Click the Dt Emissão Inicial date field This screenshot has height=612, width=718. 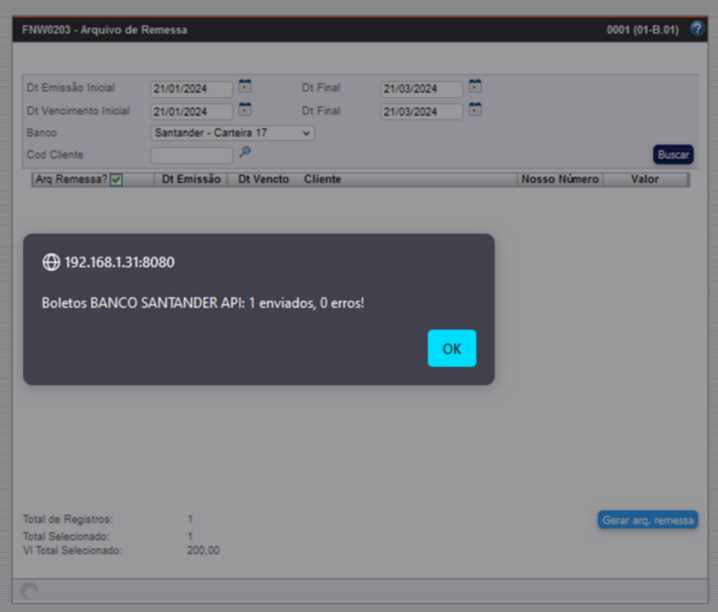[x=191, y=89]
